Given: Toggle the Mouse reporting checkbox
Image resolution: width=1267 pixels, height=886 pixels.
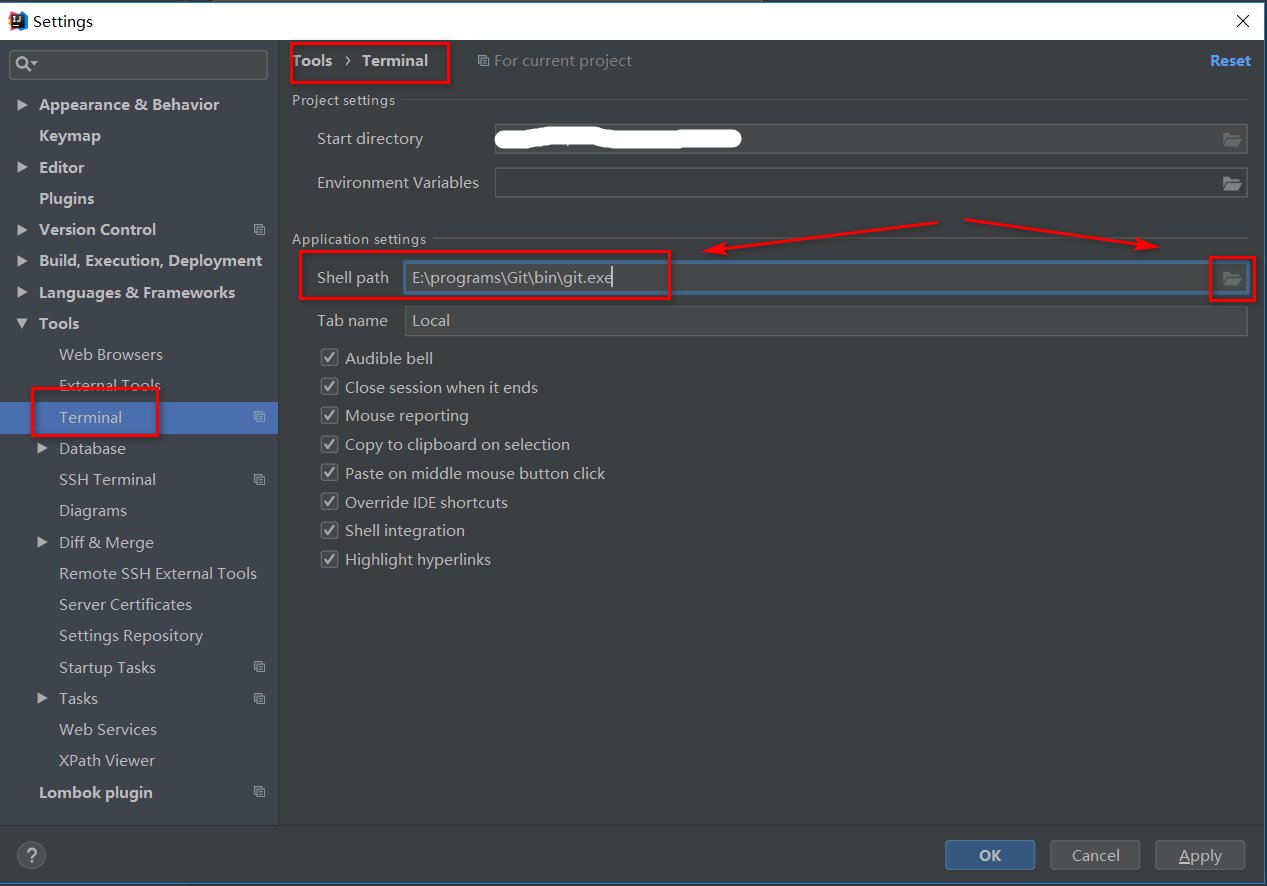Looking at the screenshot, I should [329, 415].
